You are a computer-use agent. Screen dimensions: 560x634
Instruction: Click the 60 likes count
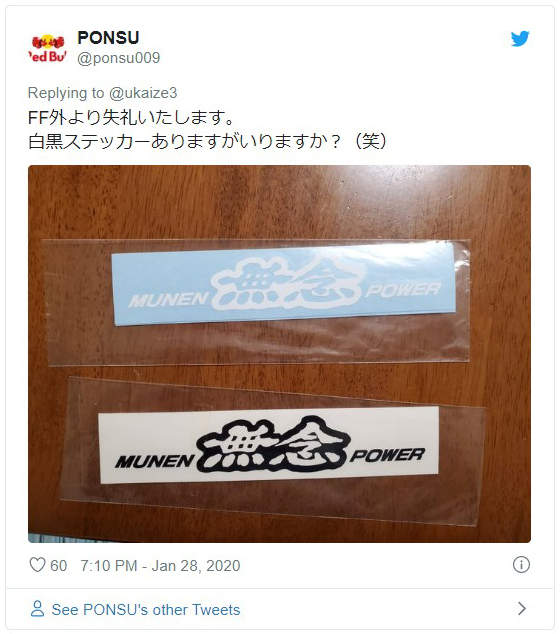tap(59, 565)
